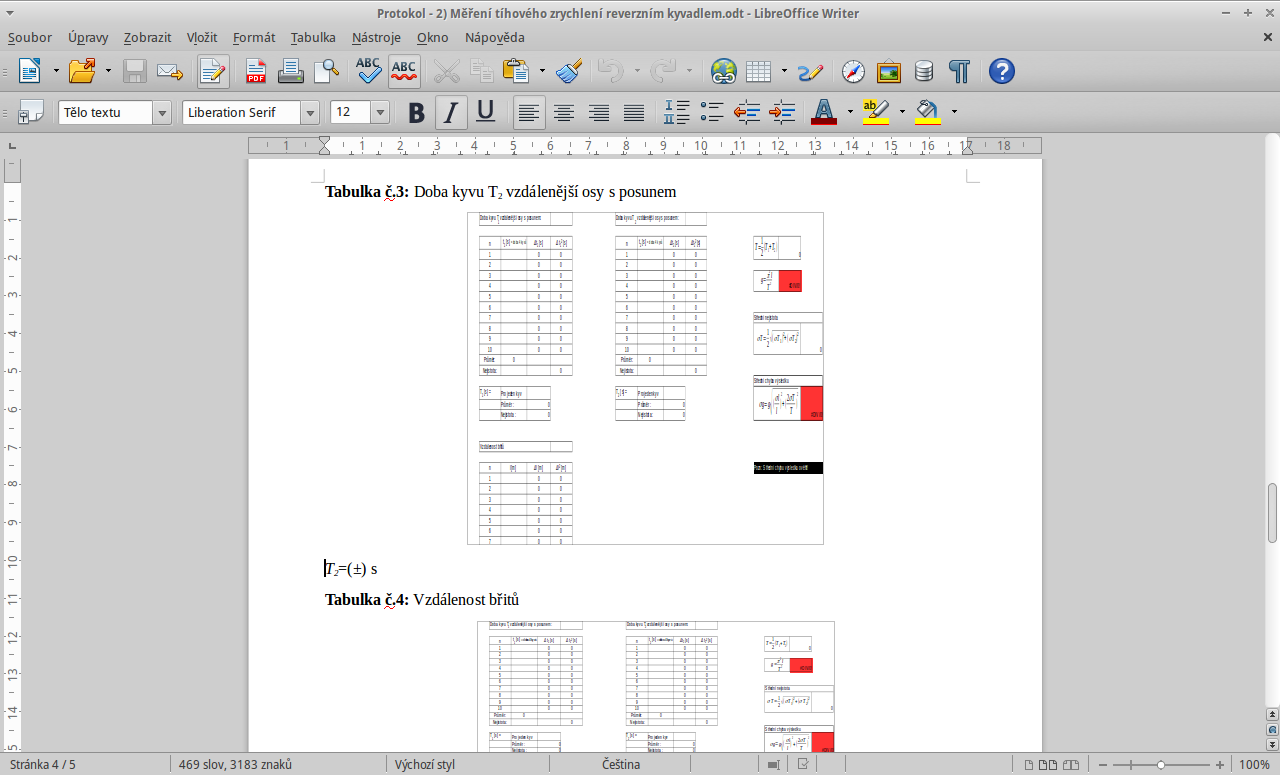Viewport: 1280px width, 775px height.
Task: Toggle underline formatting
Action: [x=486, y=112]
